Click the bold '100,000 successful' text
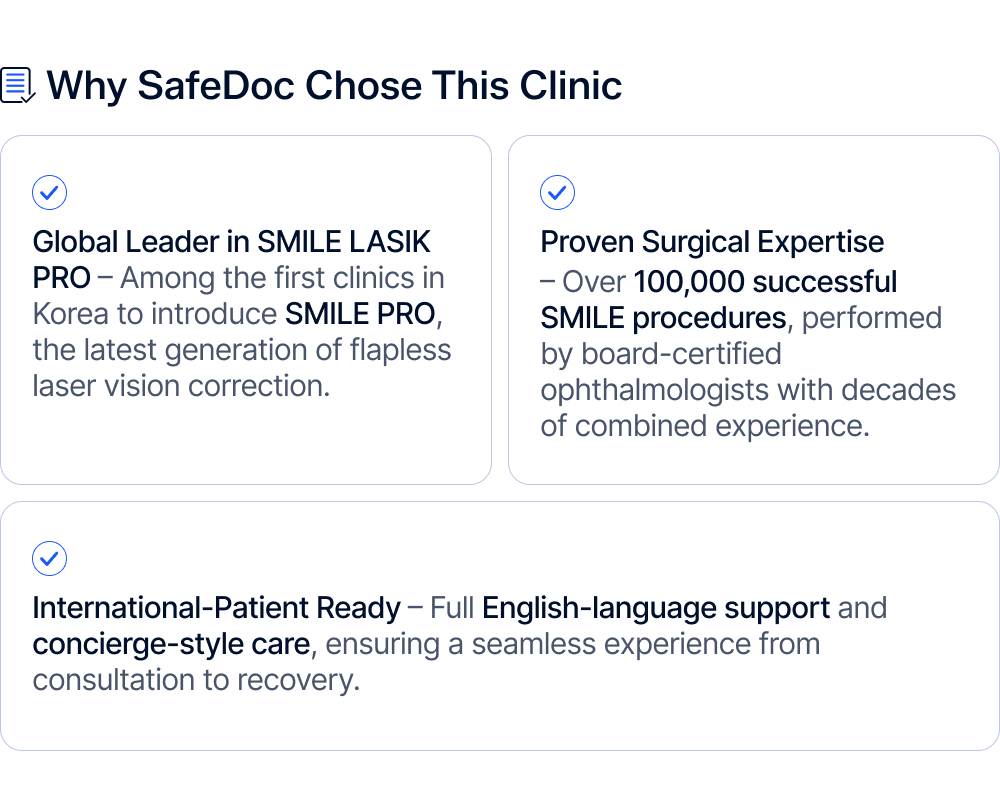Image resolution: width=1000 pixels, height=811 pixels. (765, 282)
